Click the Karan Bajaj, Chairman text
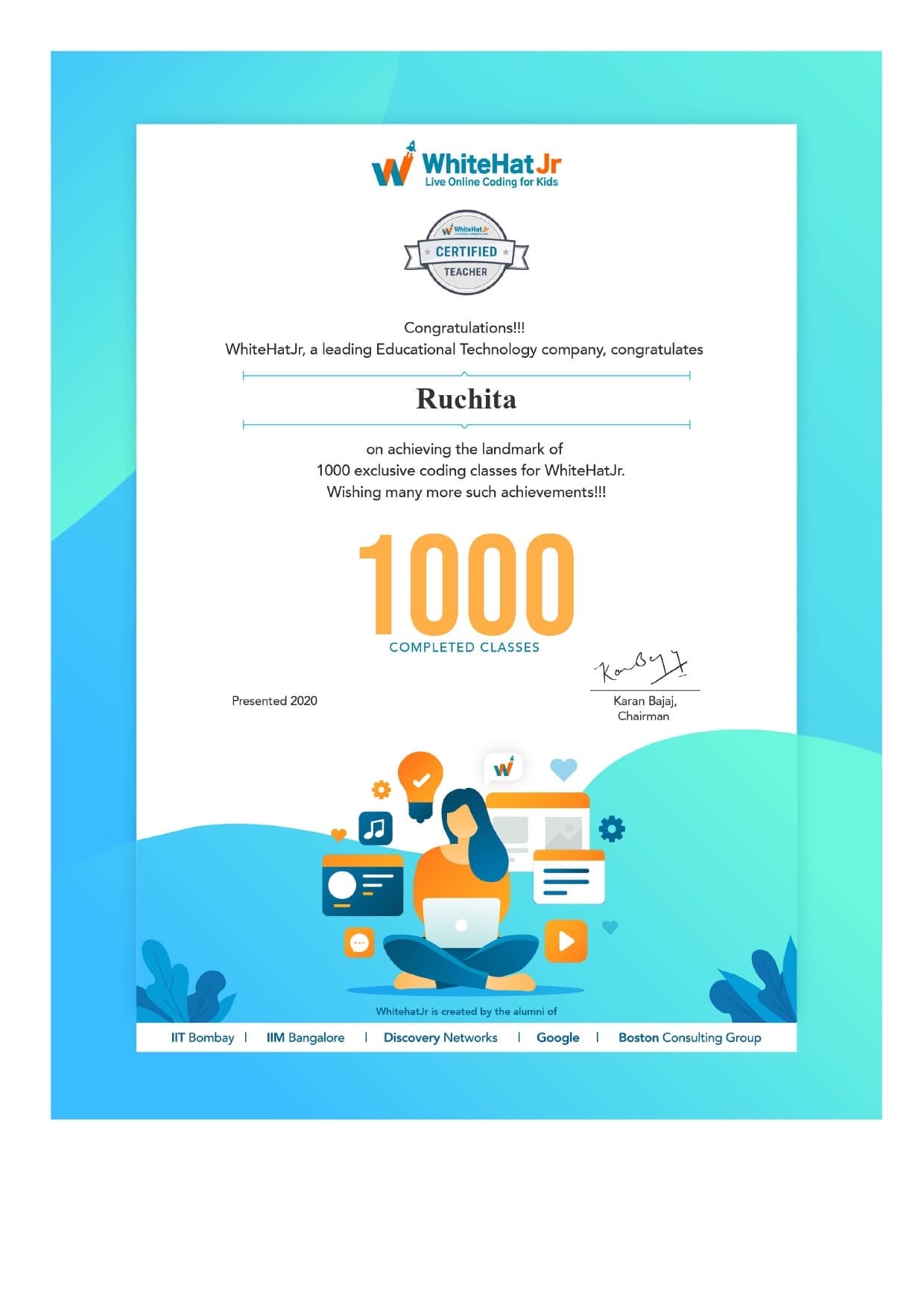Viewport: 924px width, 1306px height. click(x=644, y=708)
